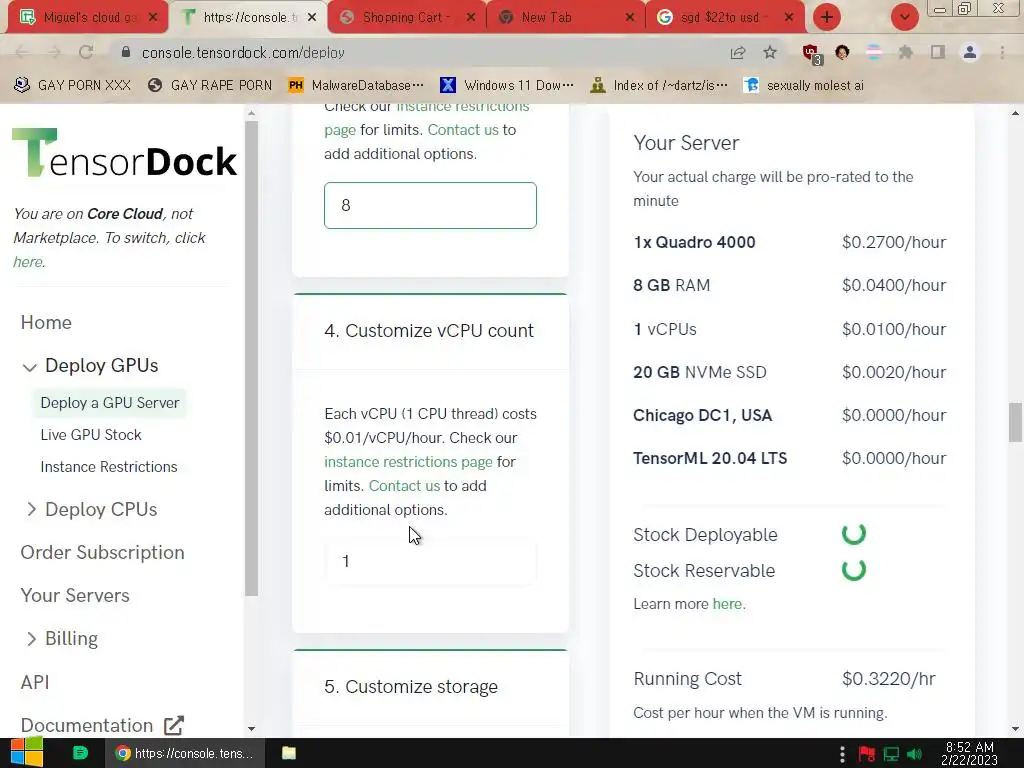Open API in the sidebar
Viewport: 1024px width, 768px height.
pos(35,682)
